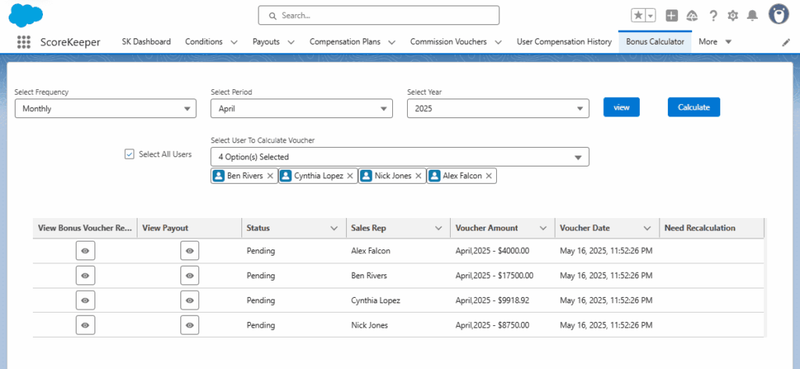Switch to User Compensation History tab
This screenshot has width=800, height=369.
click(564, 42)
